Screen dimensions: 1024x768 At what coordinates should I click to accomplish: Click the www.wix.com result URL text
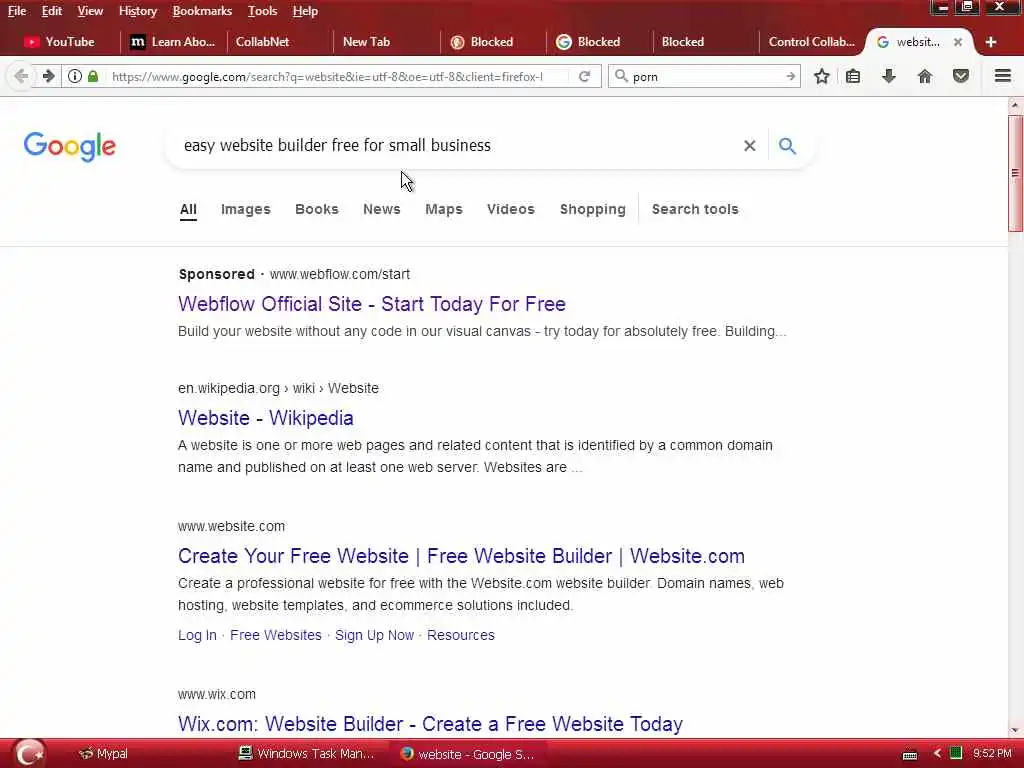217,694
